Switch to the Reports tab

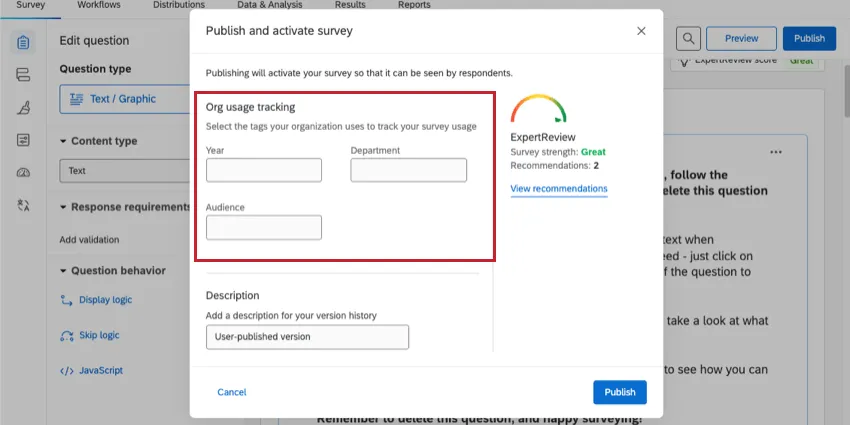(414, 5)
